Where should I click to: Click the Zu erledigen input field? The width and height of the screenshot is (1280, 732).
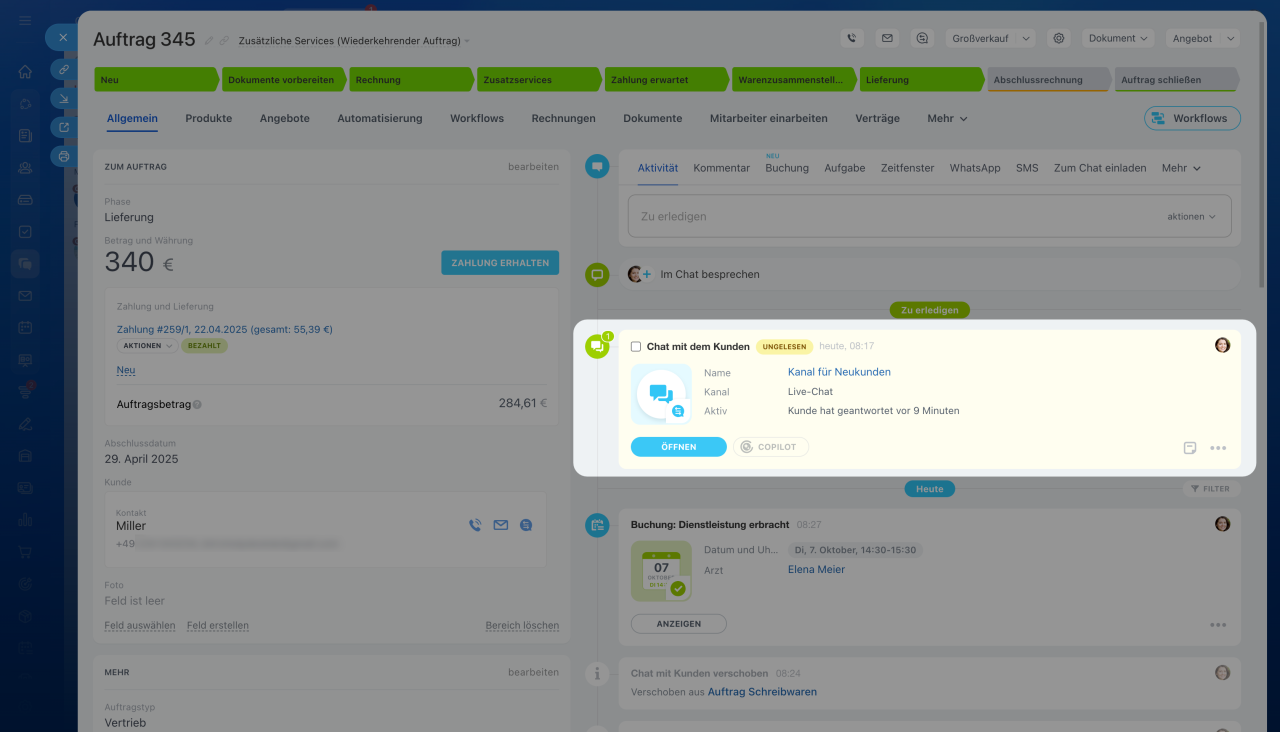pyautogui.click(x=900, y=216)
